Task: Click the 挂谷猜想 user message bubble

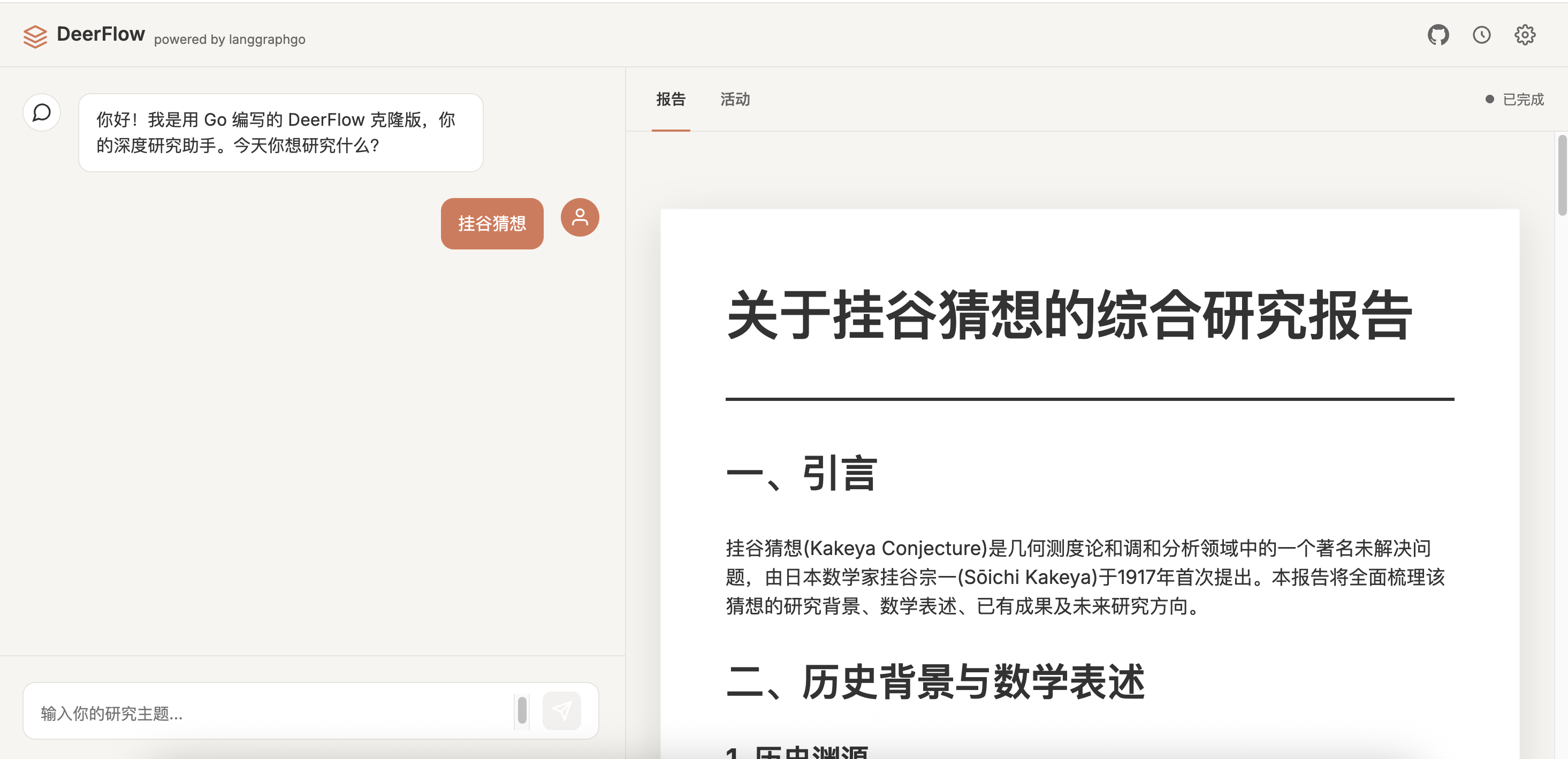Action: tap(491, 223)
